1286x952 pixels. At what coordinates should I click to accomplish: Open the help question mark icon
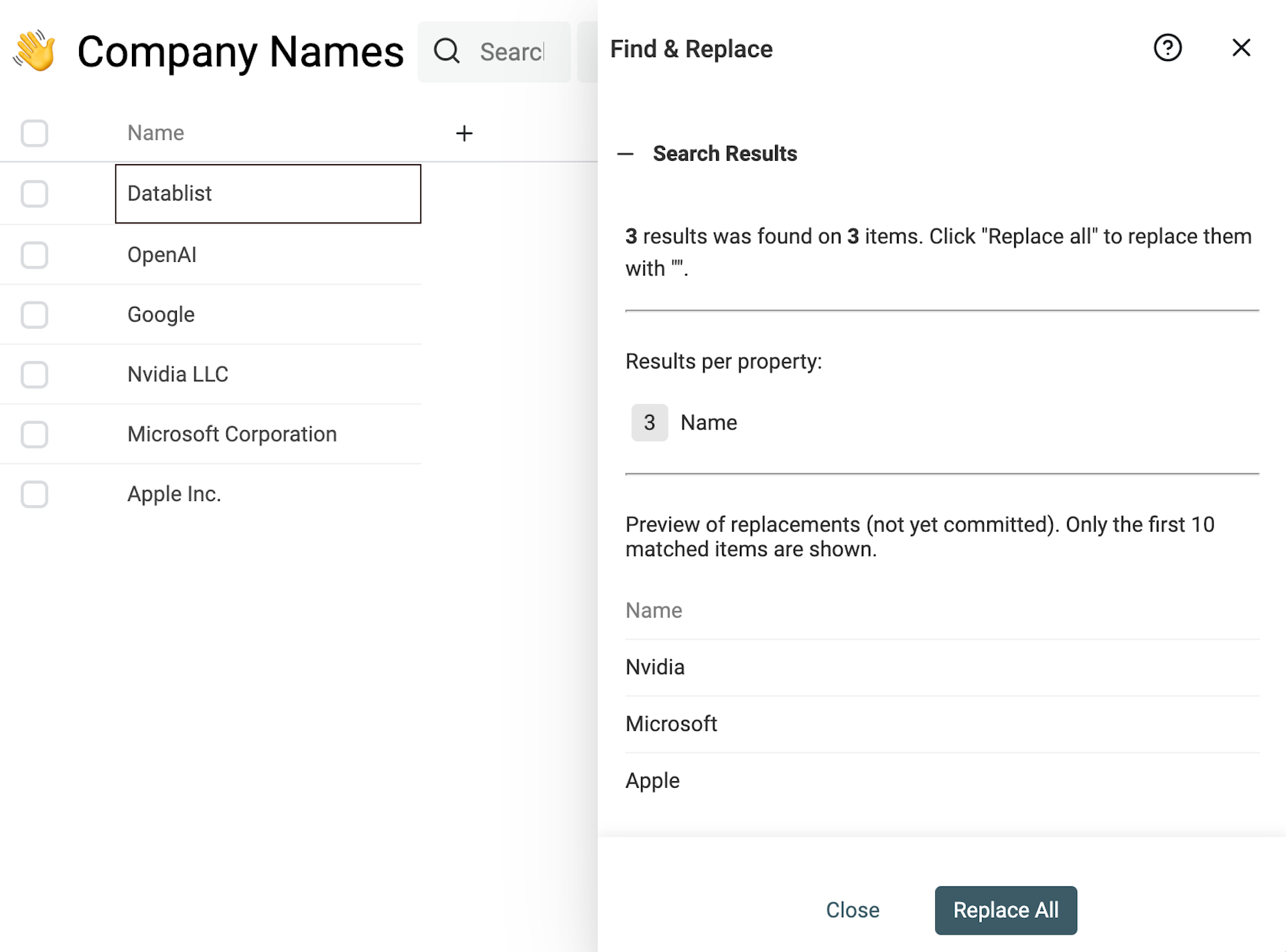[x=1167, y=48]
